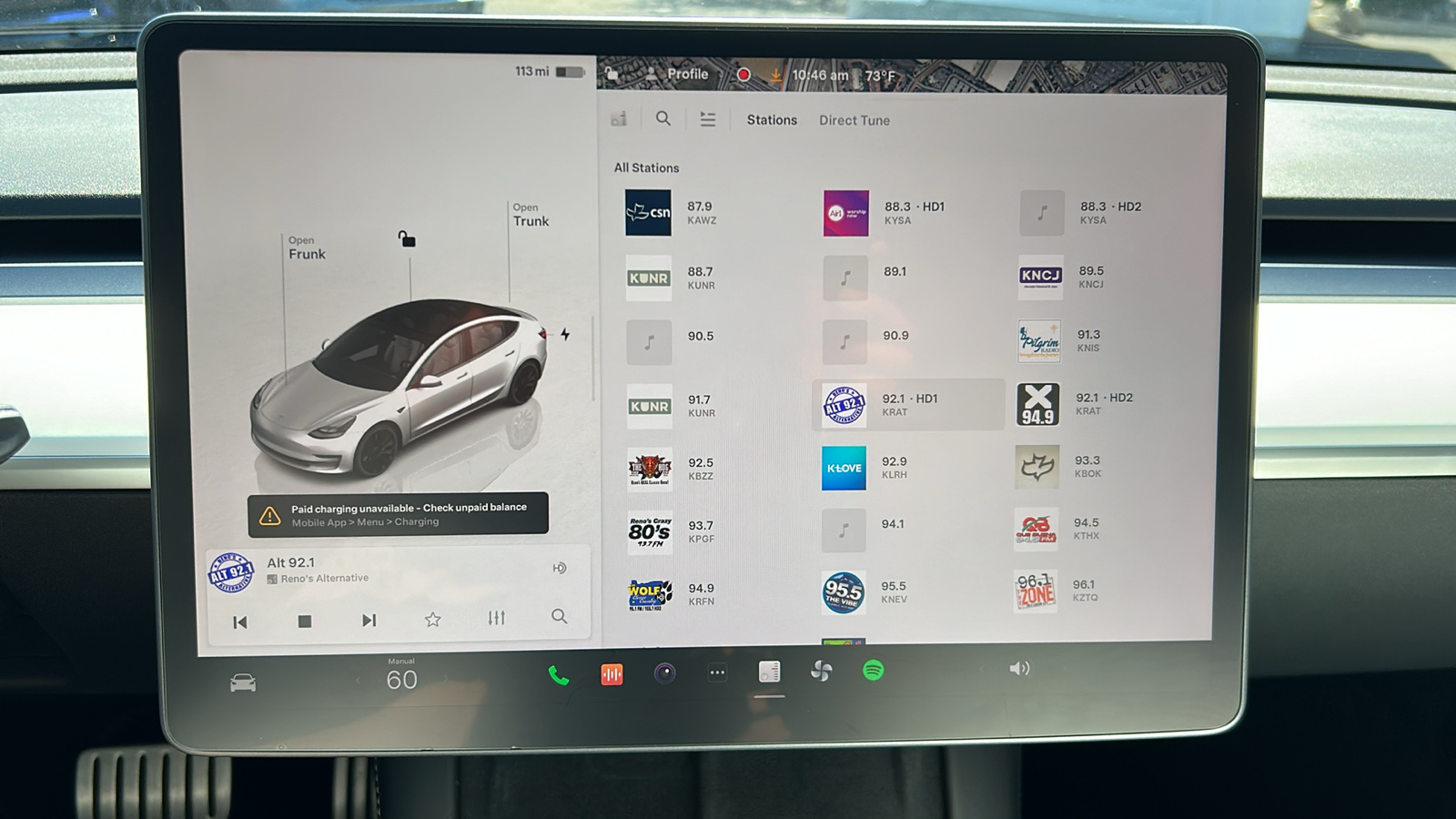Open the list view icon beside search
This screenshot has height=819, width=1456.
tap(707, 119)
